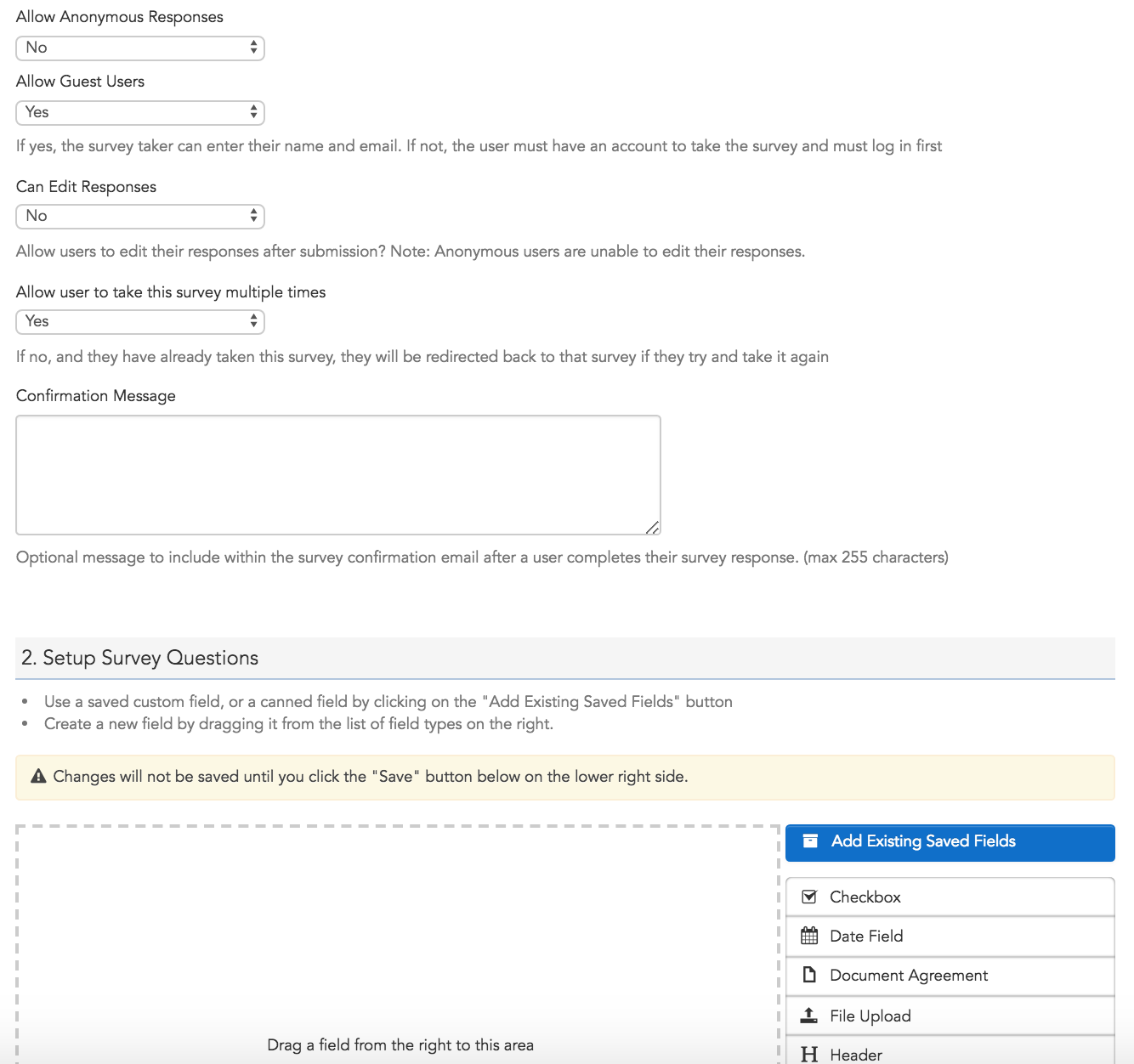Click the 'Changes will not be saved' warning text
1134x1064 pixels.
pos(371,777)
